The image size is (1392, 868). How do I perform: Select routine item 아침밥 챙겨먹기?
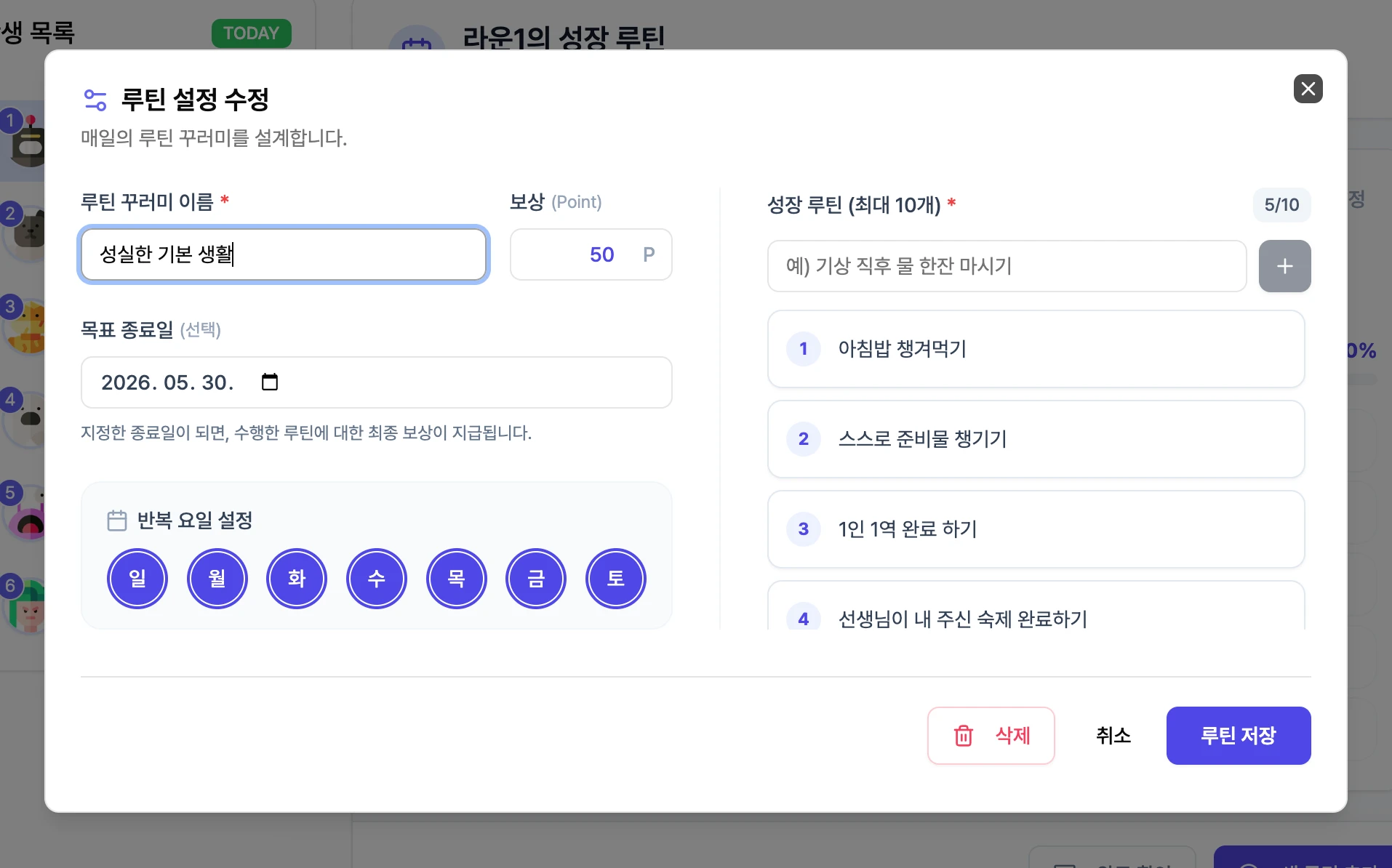pyautogui.click(x=1036, y=349)
